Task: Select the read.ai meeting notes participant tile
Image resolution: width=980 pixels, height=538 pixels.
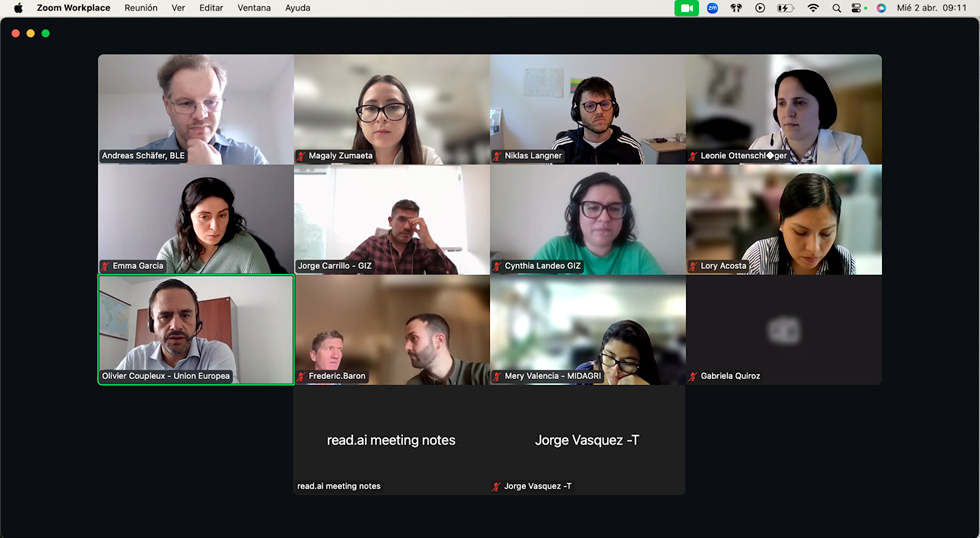Action: coord(391,440)
